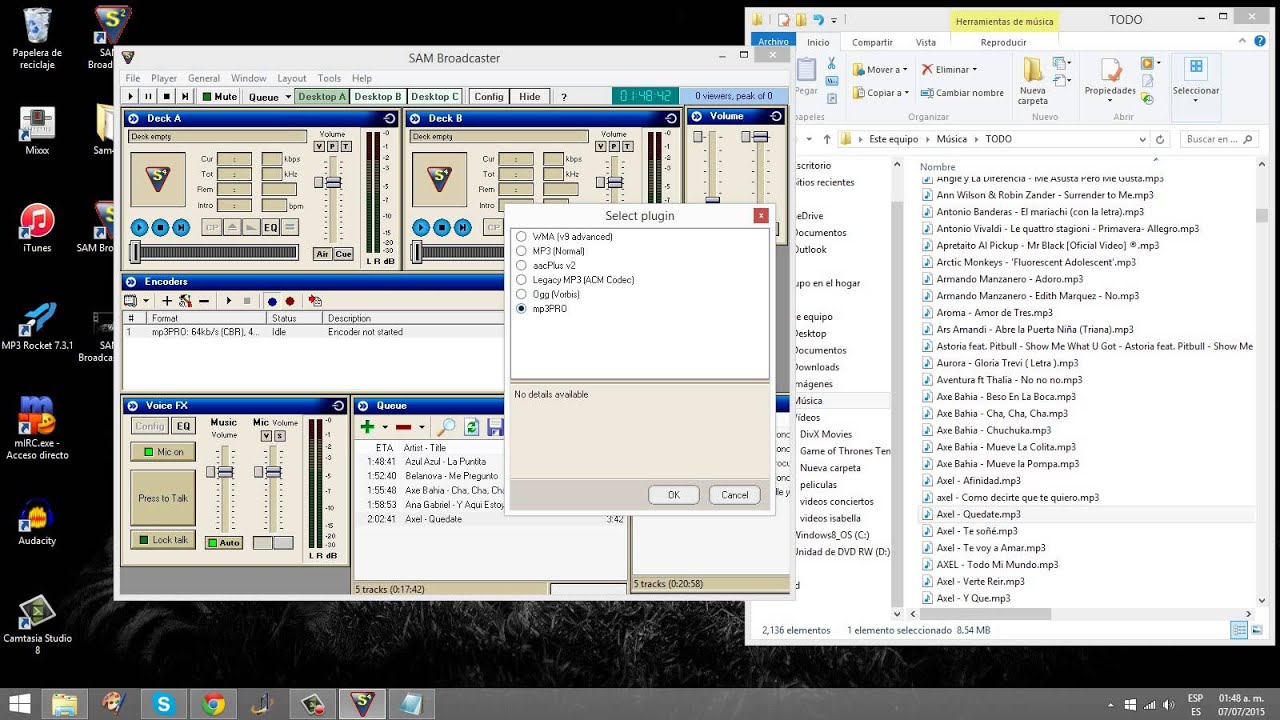Adjust Deck A volume slider
This screenshot has height=720, width=1280.
[332, 183]
